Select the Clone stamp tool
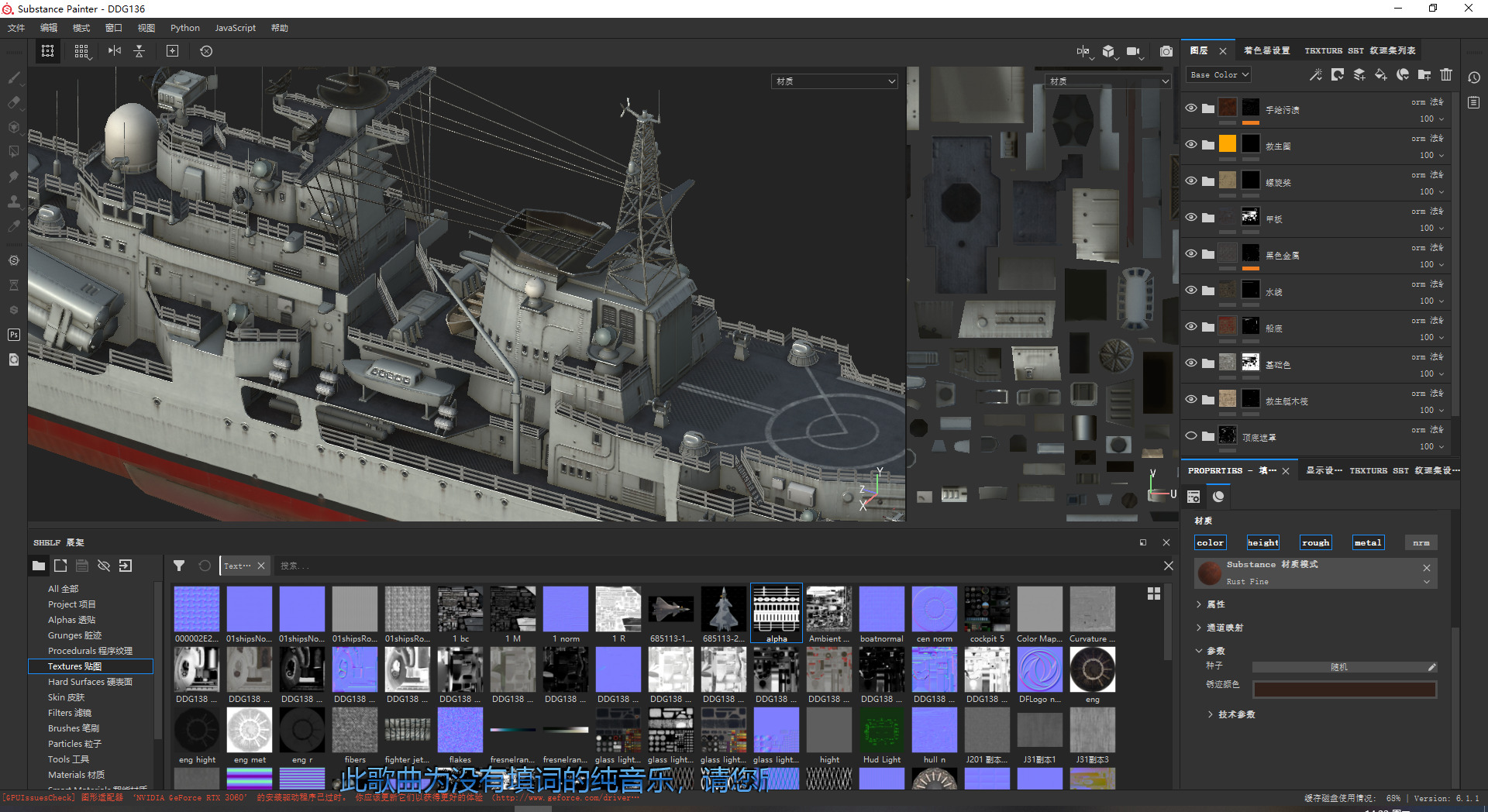Image resolution: width=1488 pixels, height=812 pixels. (14, 201)
